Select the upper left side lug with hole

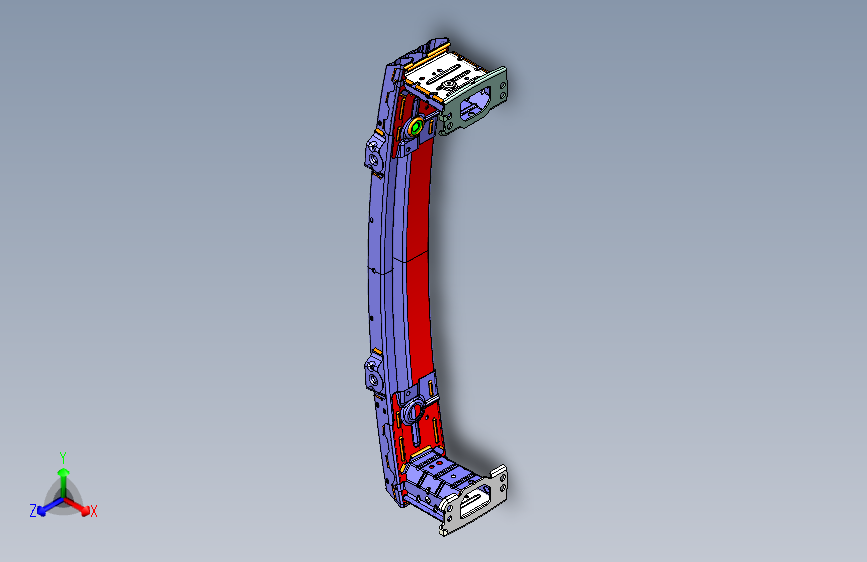point(373,154)
